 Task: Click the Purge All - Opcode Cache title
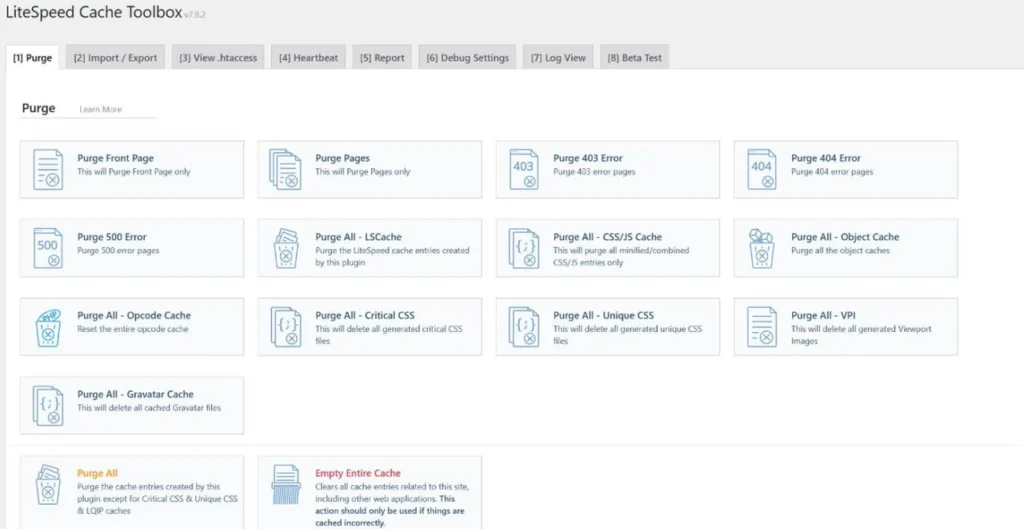tap(134, 315)
